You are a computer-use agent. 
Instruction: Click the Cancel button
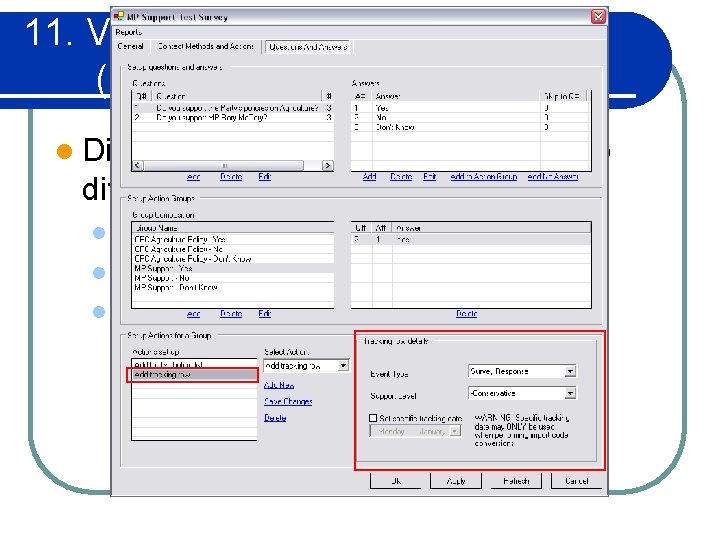577,481
